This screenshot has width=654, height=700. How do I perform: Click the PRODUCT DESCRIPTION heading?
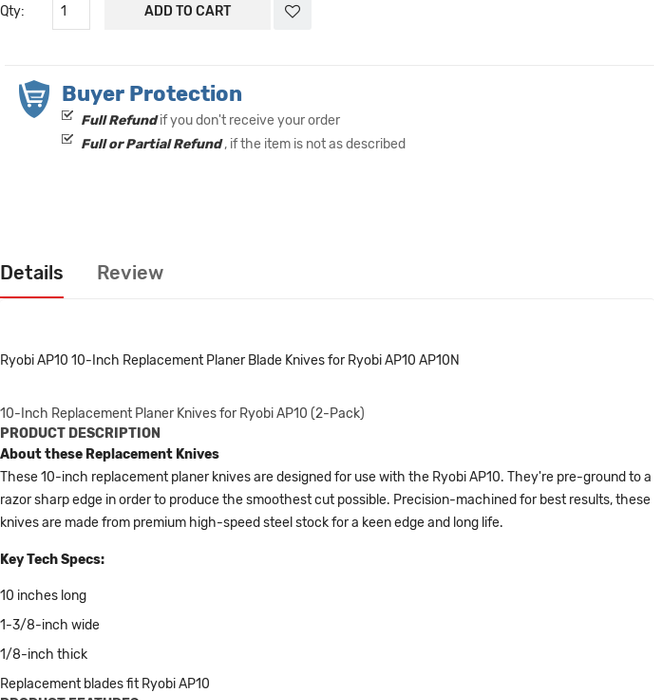point(80,433)
